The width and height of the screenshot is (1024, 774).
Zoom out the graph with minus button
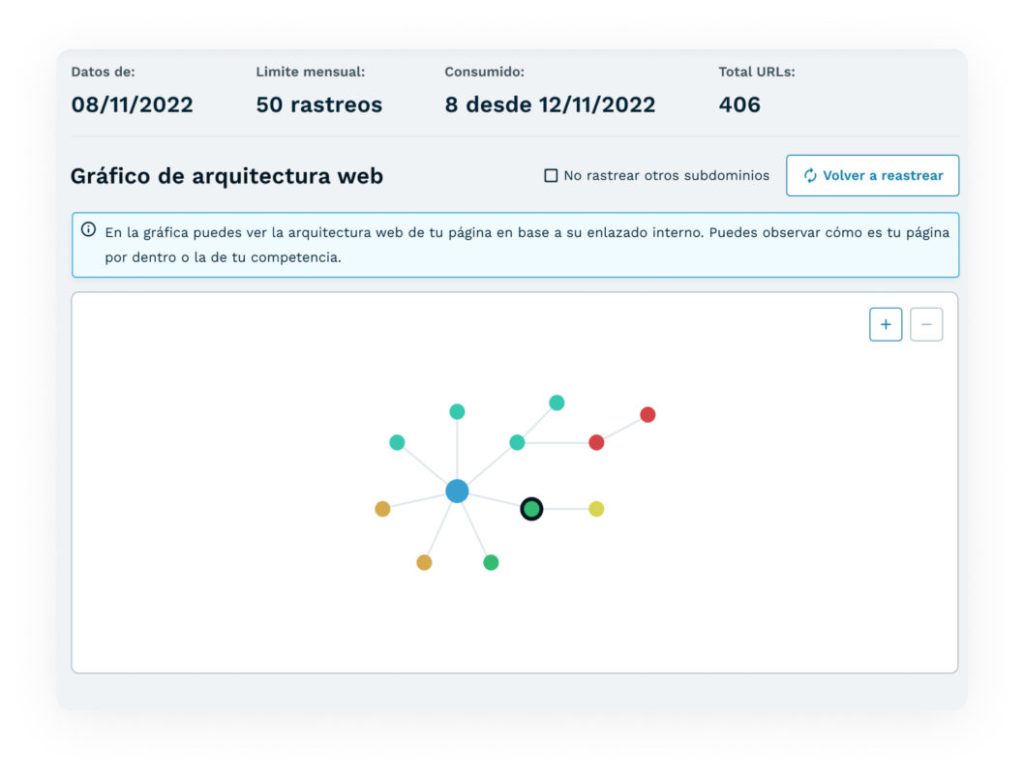pyautogui.click(x=926, y=325)
